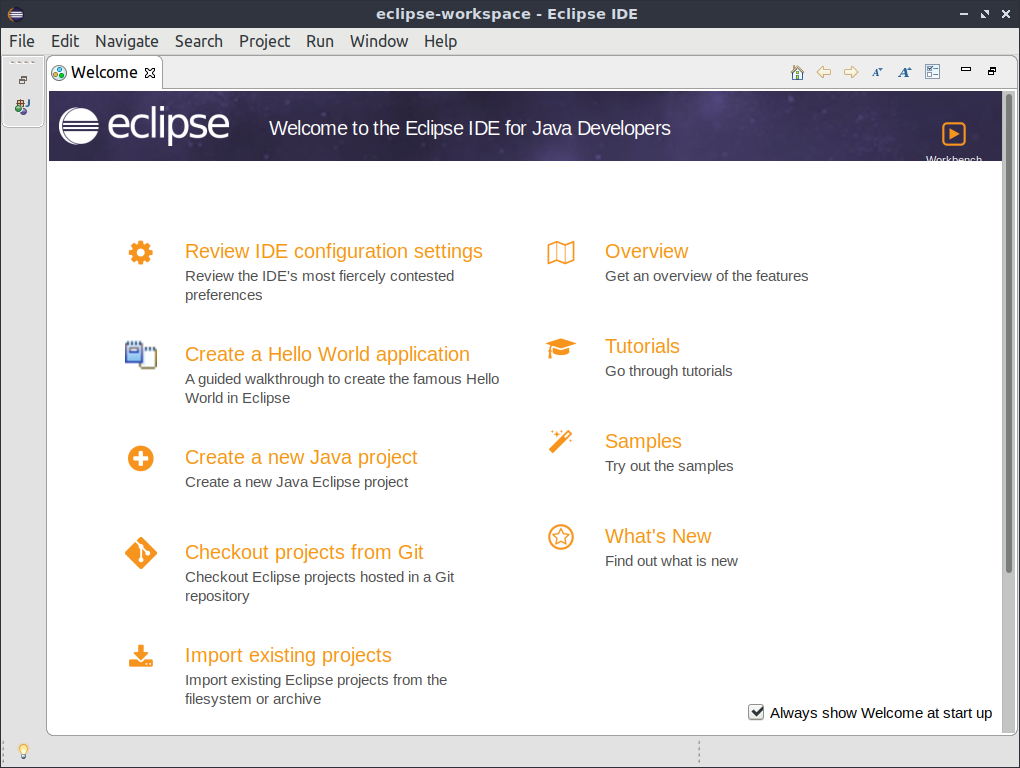Click the banner welcome heading text
1020x768 pixels.
470,128
